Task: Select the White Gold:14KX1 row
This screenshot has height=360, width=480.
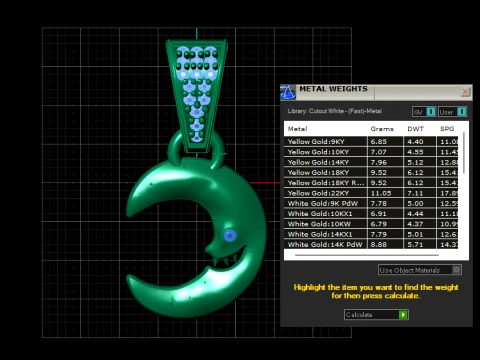Action: (x=371, y=235)
